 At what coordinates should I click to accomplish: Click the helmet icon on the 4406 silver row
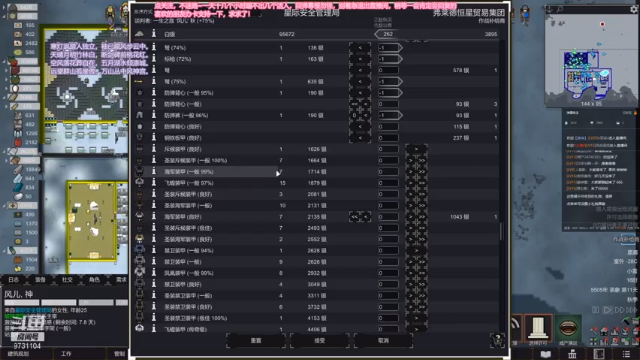(x=140, y=328)
